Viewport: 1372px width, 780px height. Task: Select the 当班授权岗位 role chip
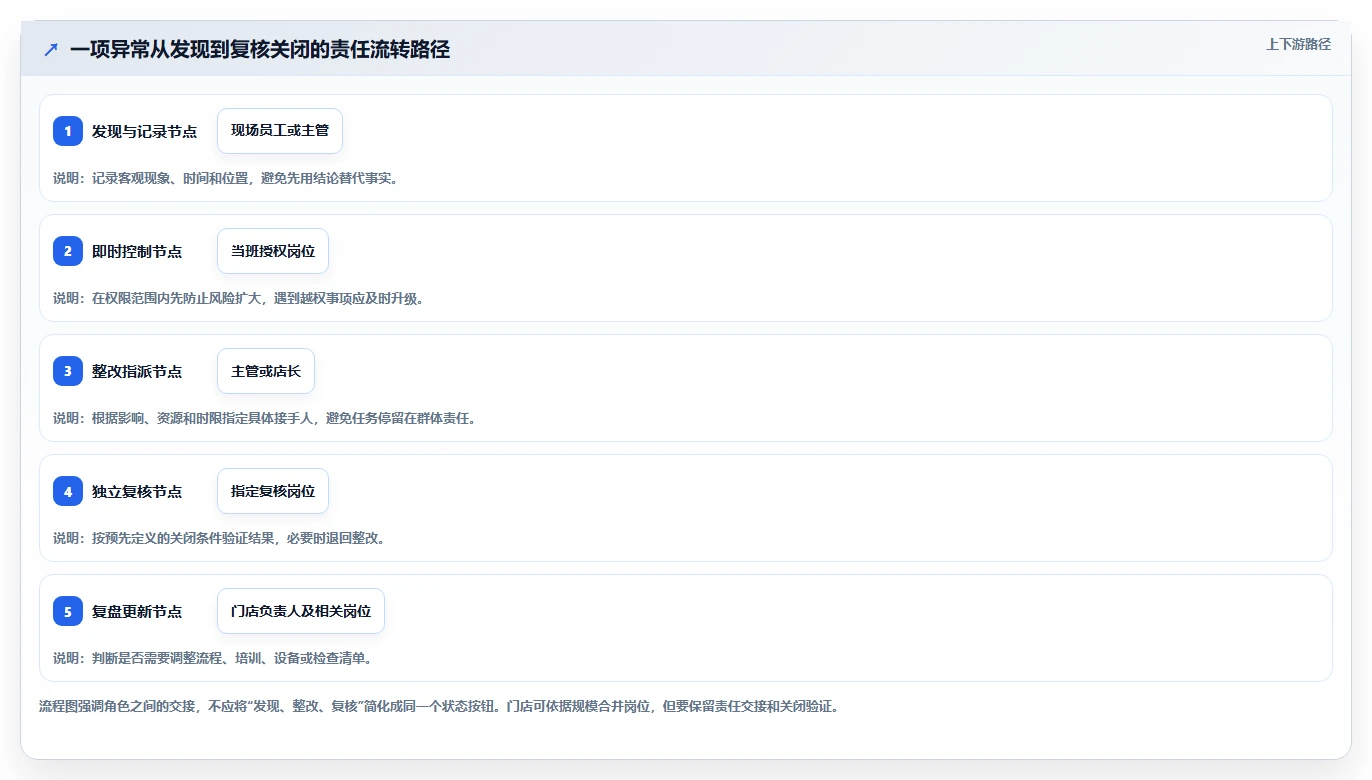(x=273, y=251)
